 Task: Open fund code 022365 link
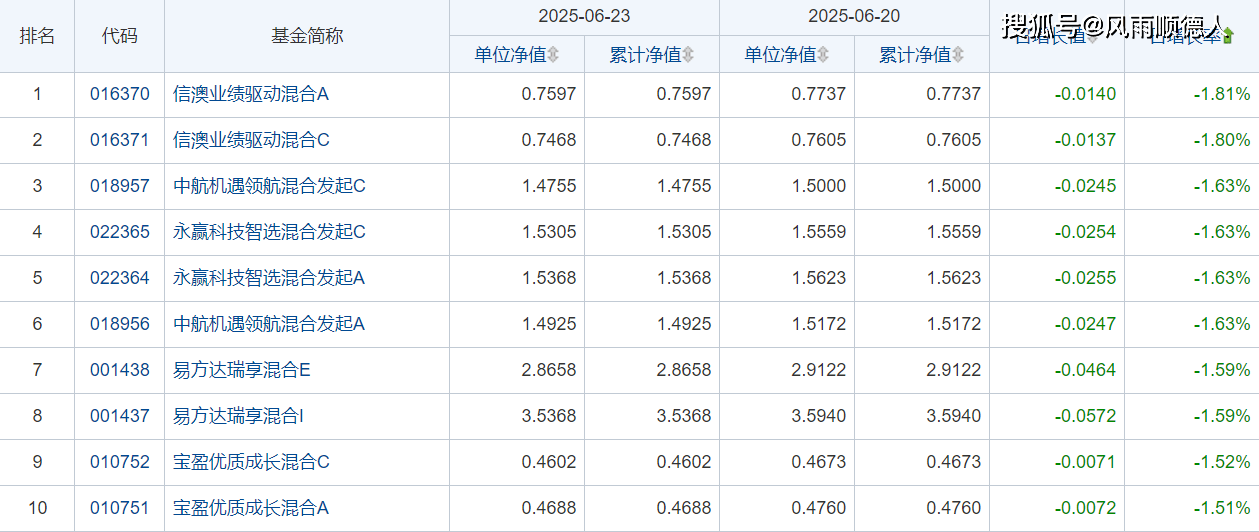[x=120, y=232]
